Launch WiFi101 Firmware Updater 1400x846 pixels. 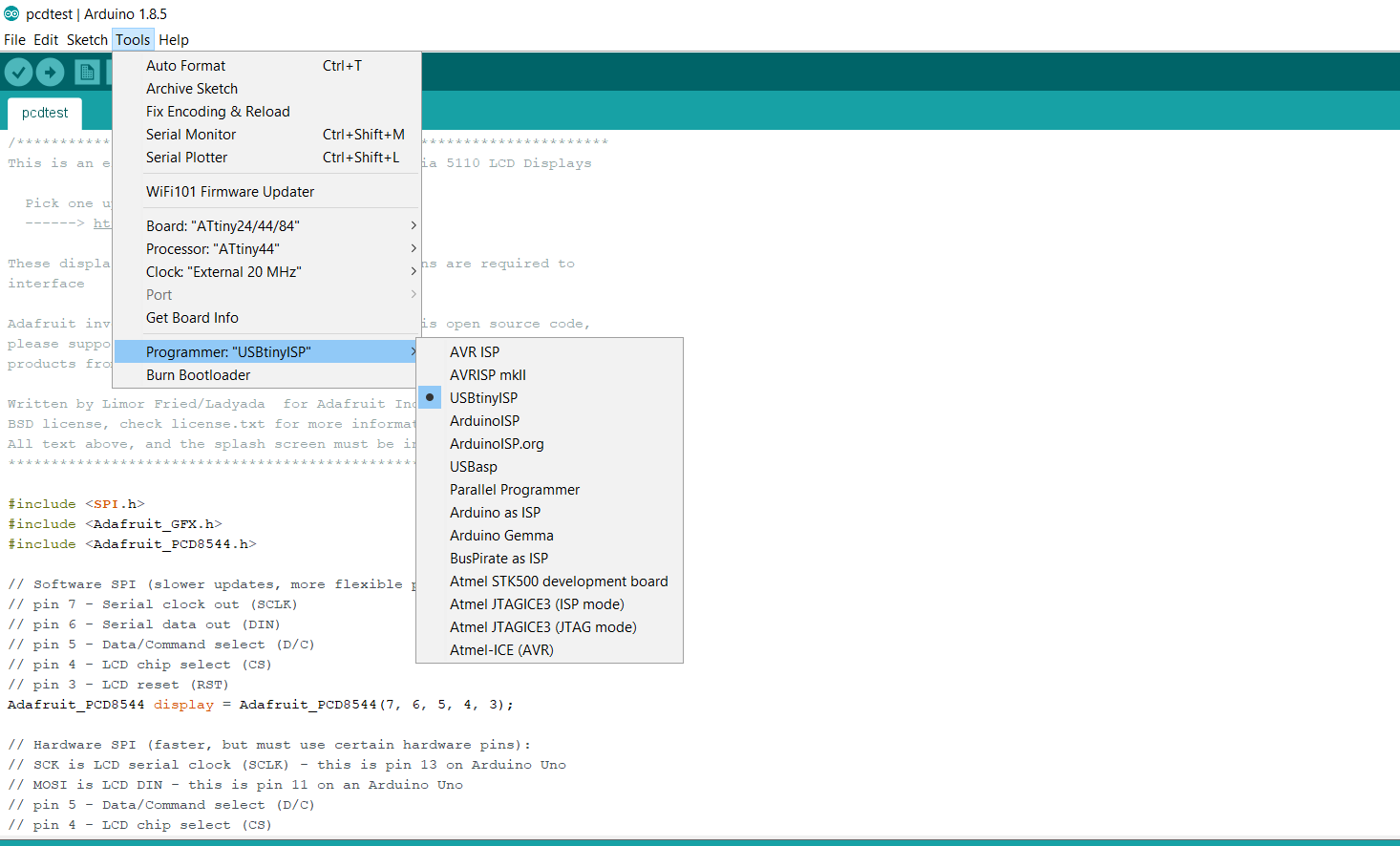(266, 192)
